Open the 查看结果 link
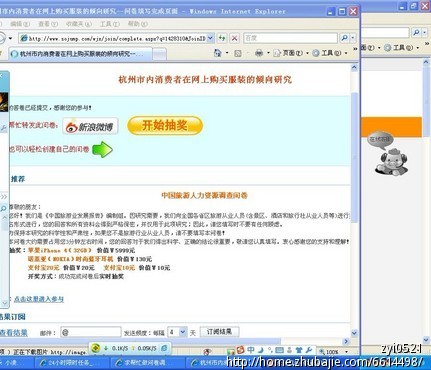 pyautogui.click(x=14, y=332)
